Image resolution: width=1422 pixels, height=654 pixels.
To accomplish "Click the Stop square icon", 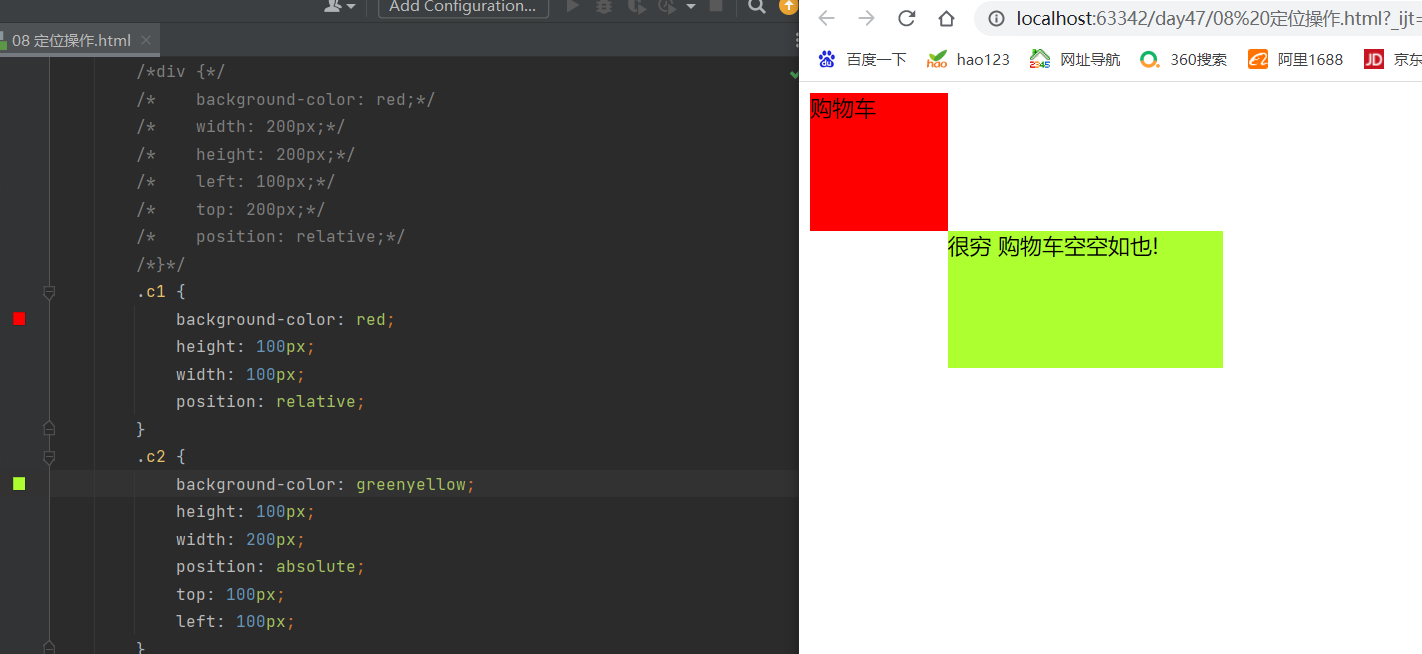I will [x=716, y=6].
